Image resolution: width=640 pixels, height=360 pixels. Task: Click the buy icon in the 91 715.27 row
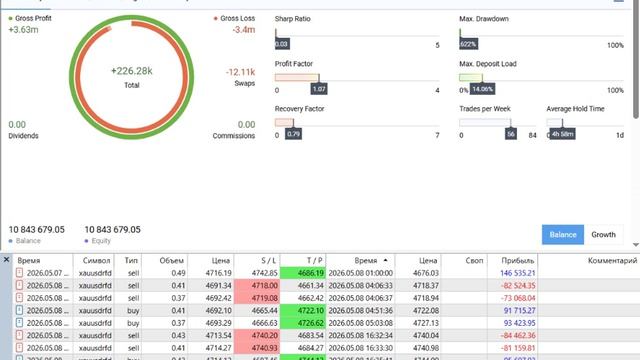[x=19, y=310]
